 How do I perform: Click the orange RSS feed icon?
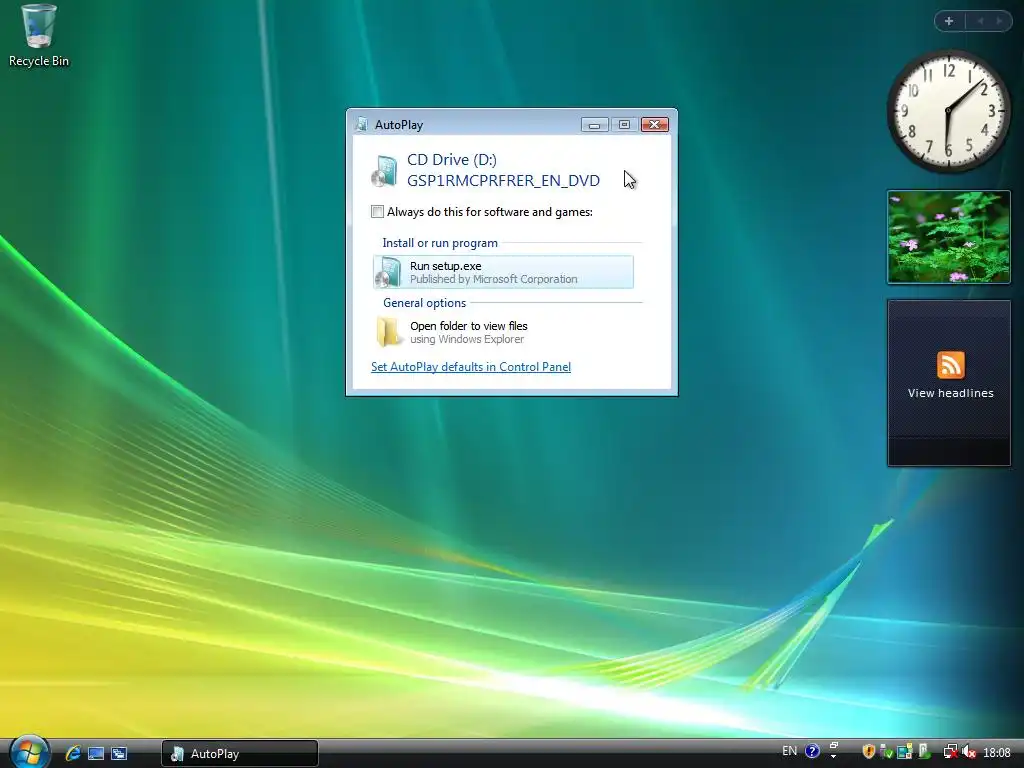coord(950,364)
